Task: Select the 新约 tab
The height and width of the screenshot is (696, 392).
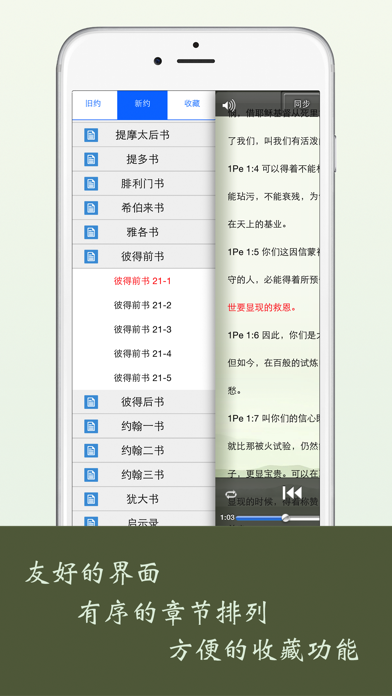Action: (x=142, y=104)
